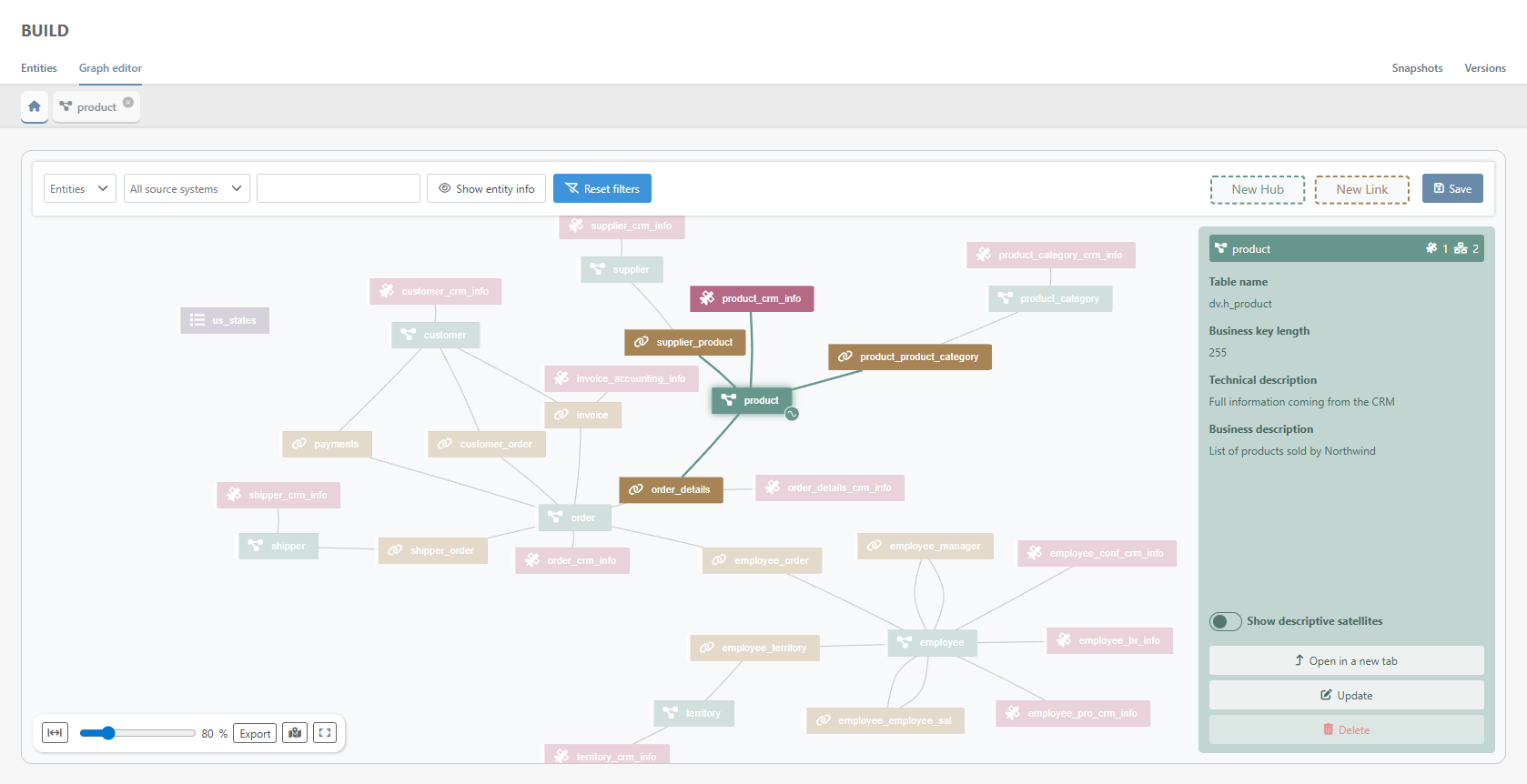Open the All source systems dropdown
Image resolution: width=1527 pixels, height=784 pixels.
187,188
